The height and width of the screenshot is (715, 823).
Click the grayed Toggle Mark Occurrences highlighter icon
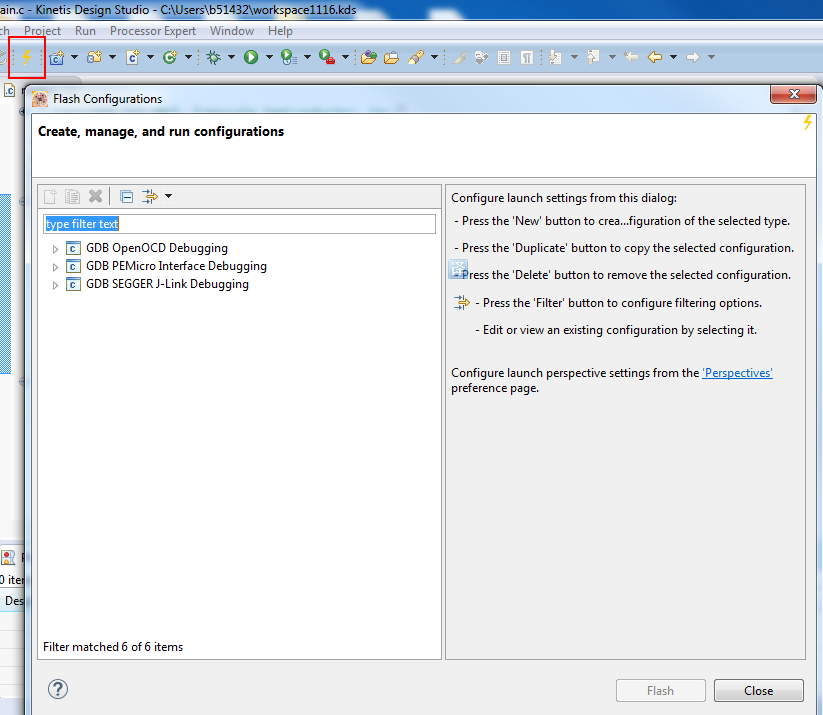point(460,57)
